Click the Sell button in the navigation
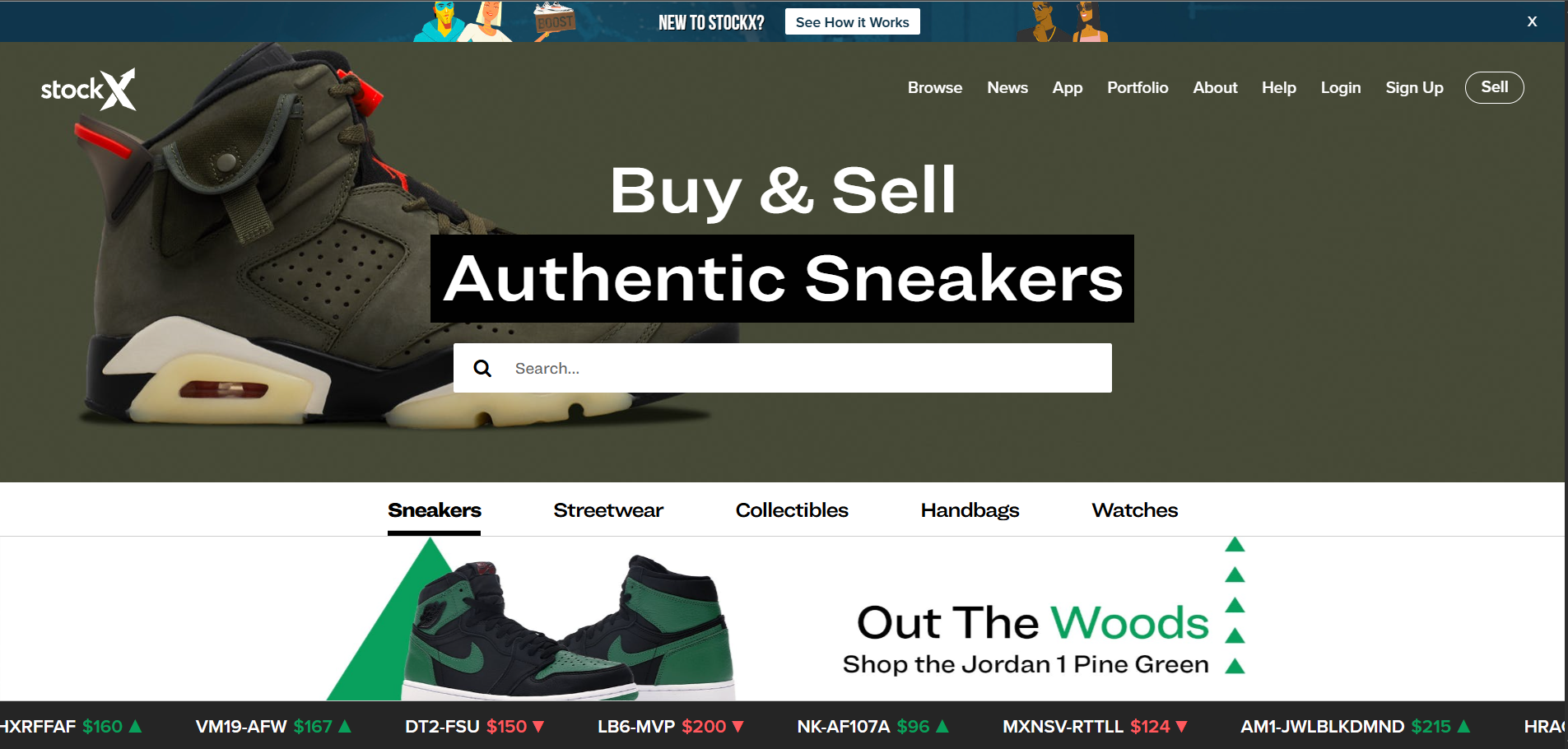1568x749 pixels. coord(1494,87)
